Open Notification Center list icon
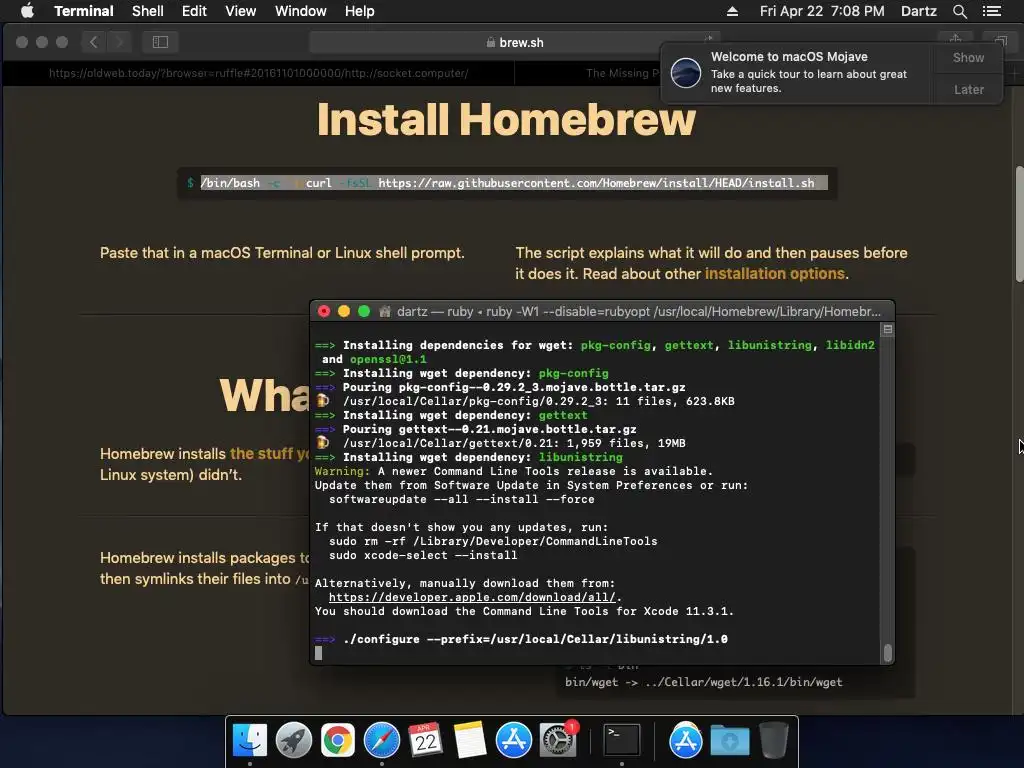1024x768 pixels. tap(992, 11)
